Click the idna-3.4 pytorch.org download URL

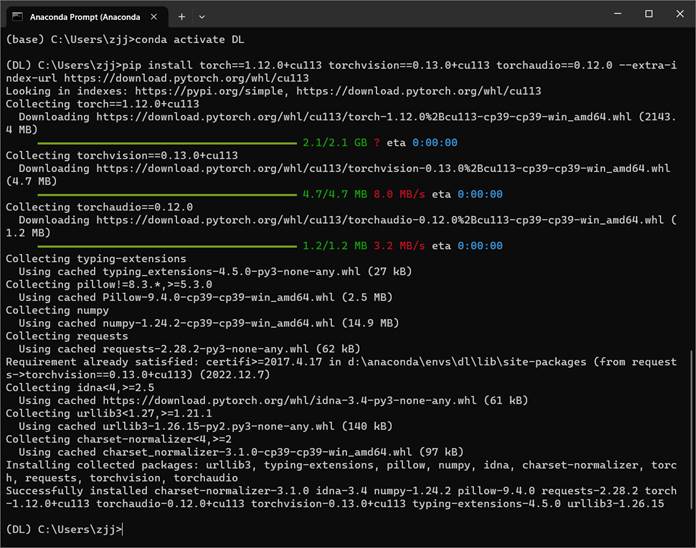point(289,401)
